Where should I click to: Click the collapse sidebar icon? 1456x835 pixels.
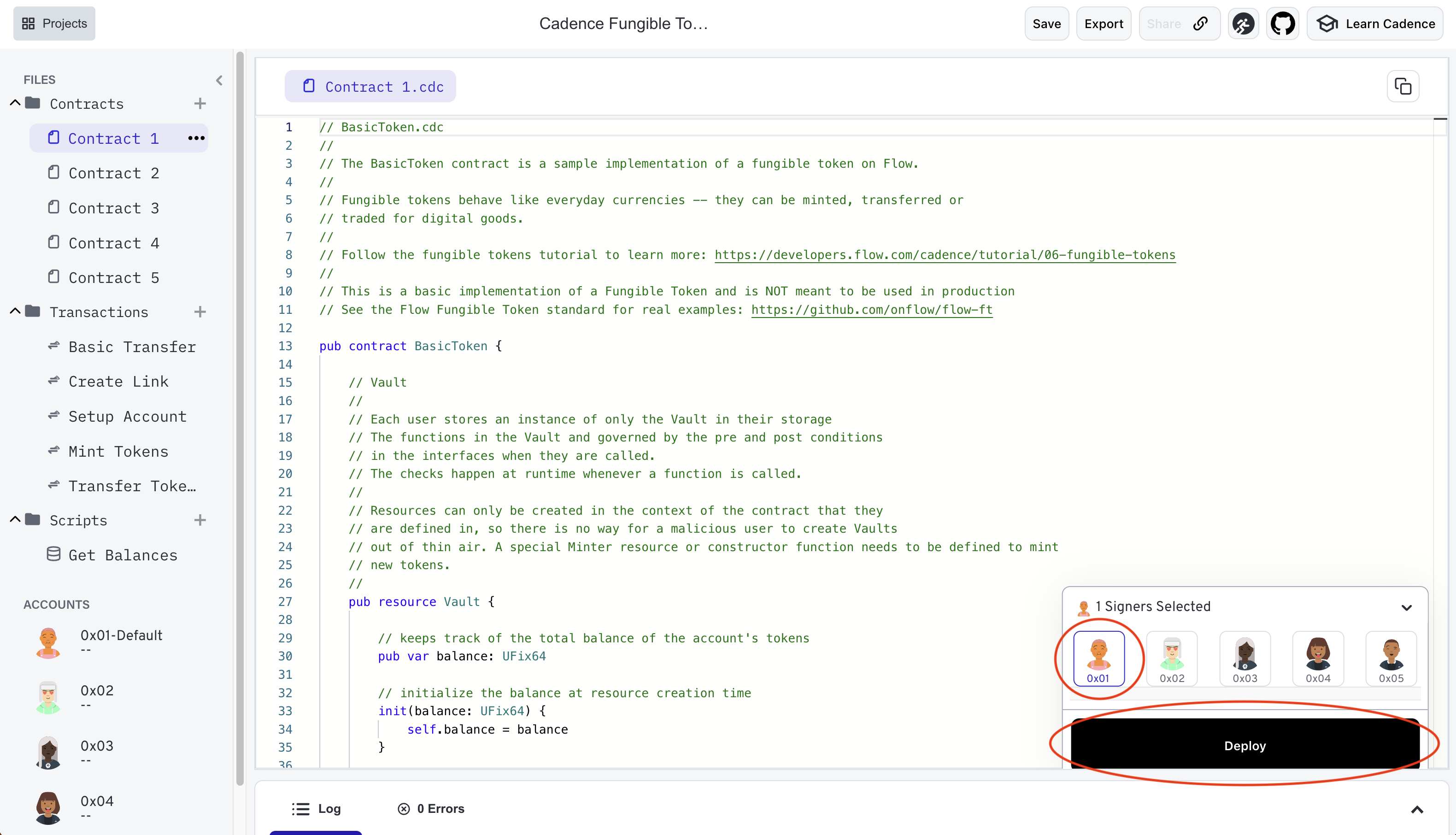point(219,78)
